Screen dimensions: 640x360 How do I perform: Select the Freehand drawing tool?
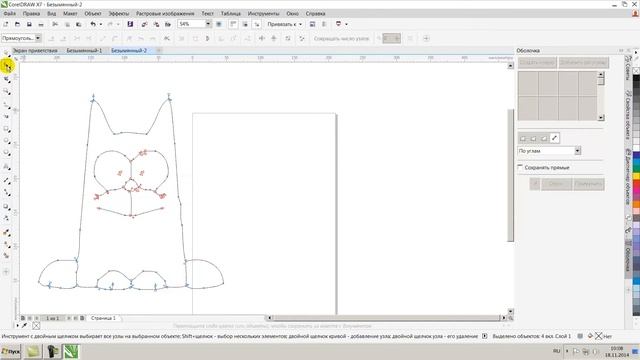click(x=7, y=106)
